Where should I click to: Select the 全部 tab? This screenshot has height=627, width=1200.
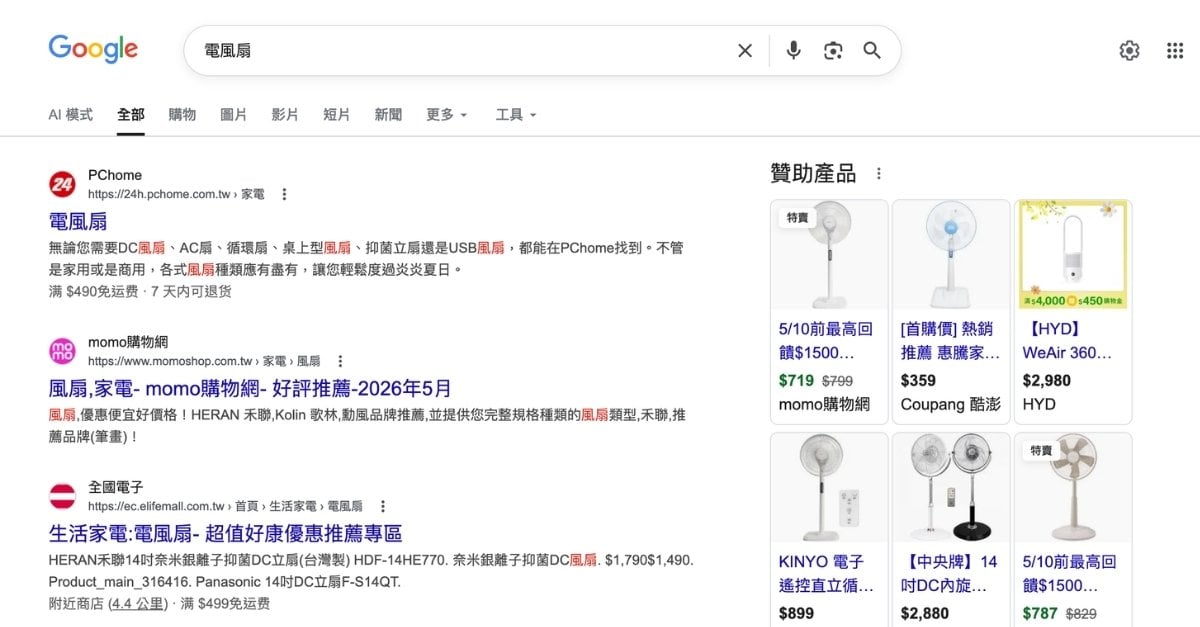(130, 115)
